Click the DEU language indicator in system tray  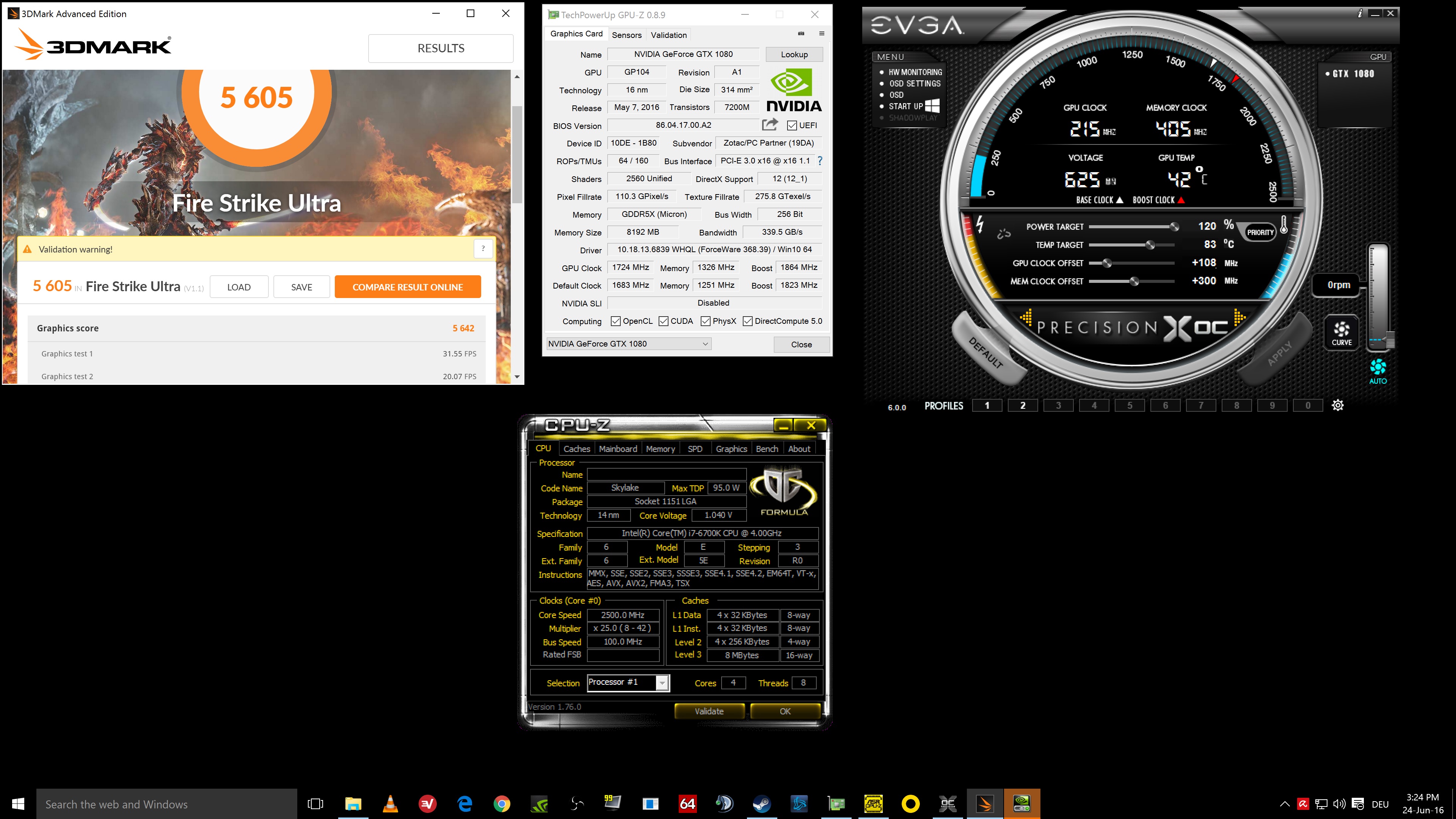pyautogui.click(x=1380, y=804)
